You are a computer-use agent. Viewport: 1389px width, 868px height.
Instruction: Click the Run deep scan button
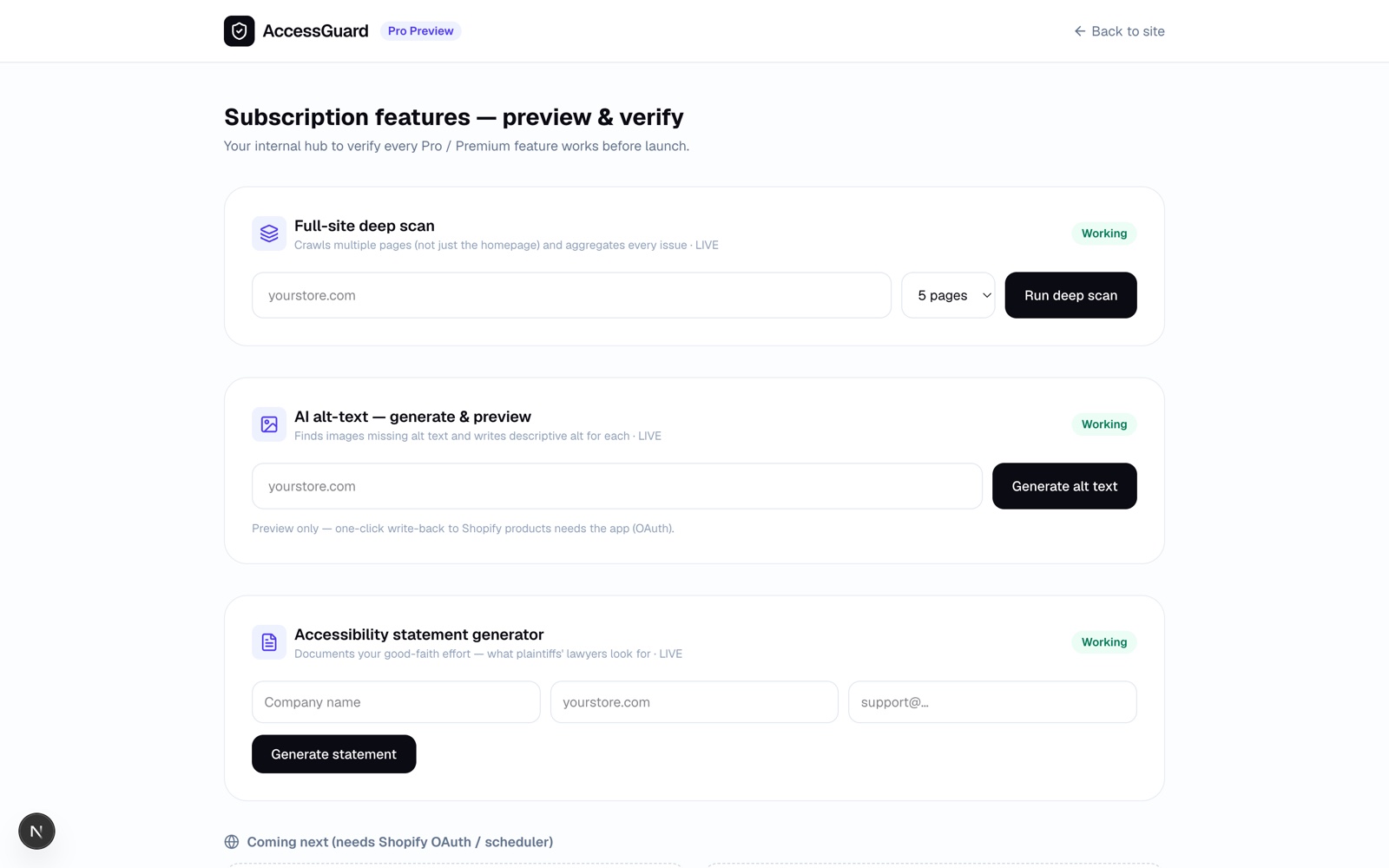click(x=1070, y=295)
